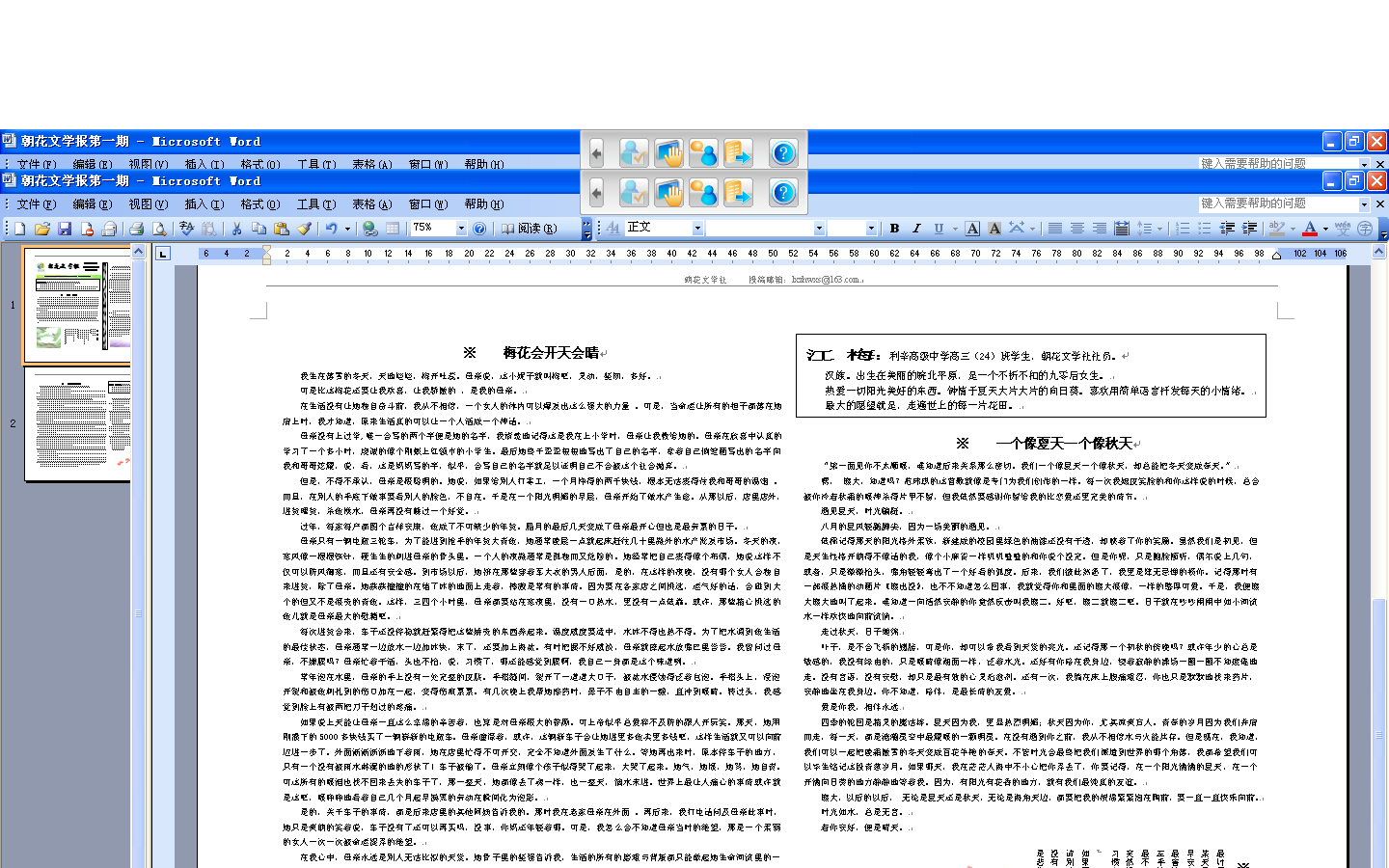The height and width of the screenshot is (868, 1389).
Task: Expand the undo history dropdown arrow
Action: pos(347,229)
